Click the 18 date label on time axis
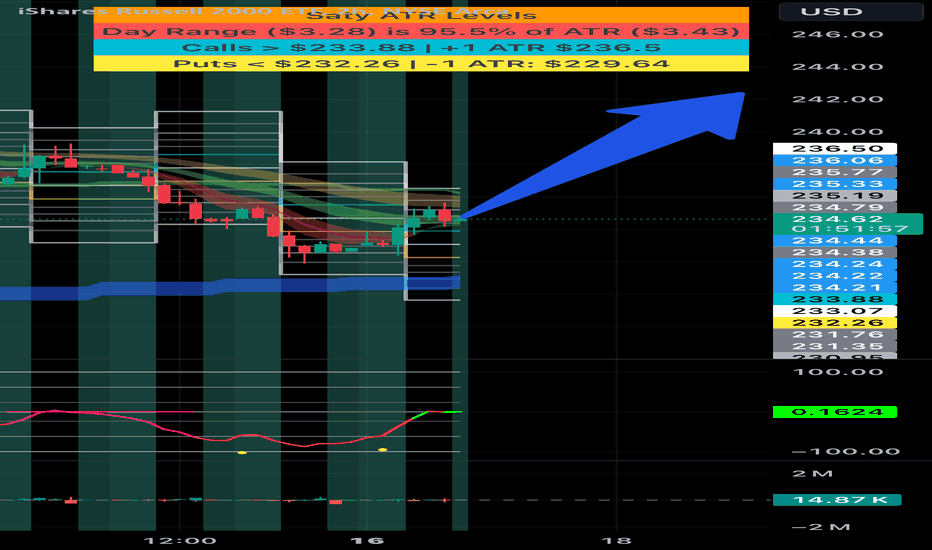This screenshot has width=932, height=550. coord(616,541)
